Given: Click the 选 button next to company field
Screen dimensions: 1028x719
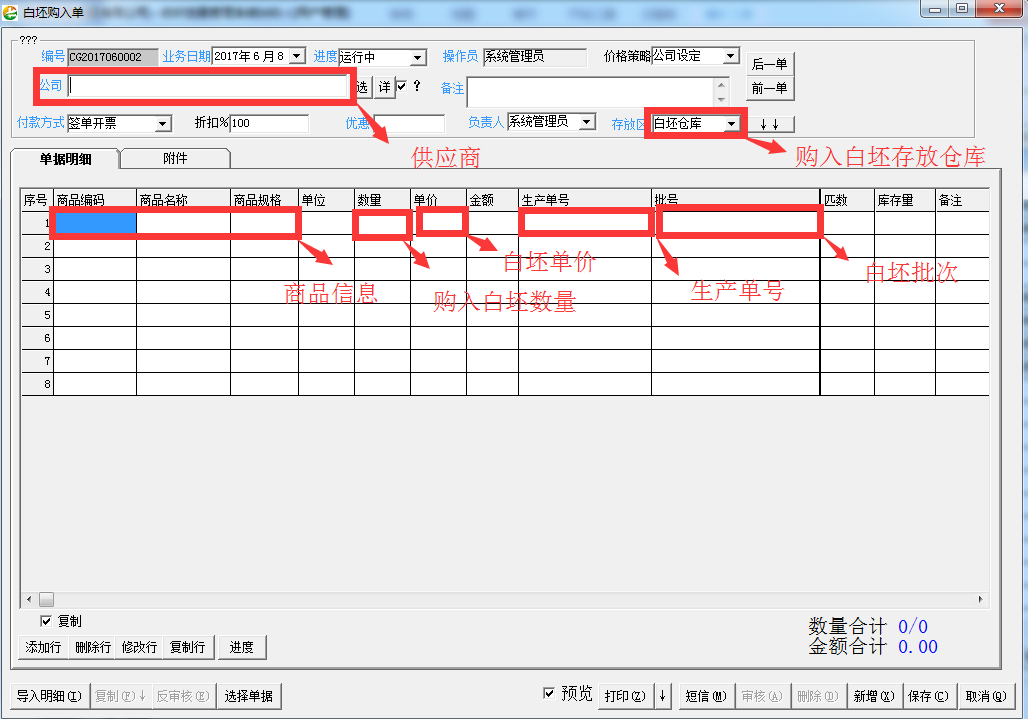Looking at the screenshot, I should (363, 87).
